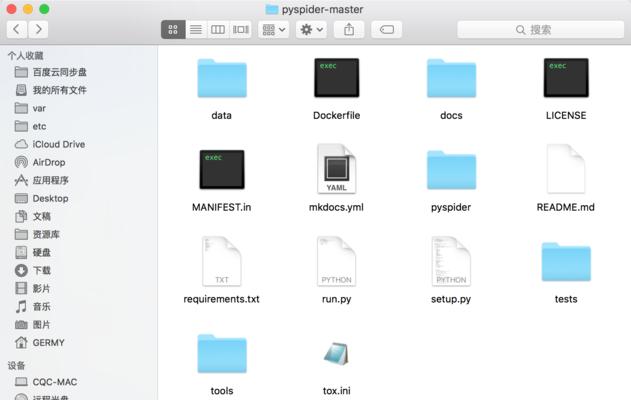Click the mkdocs.yml file name label
The width and height of the screenshot is (631, 400).
coord(336,207)
